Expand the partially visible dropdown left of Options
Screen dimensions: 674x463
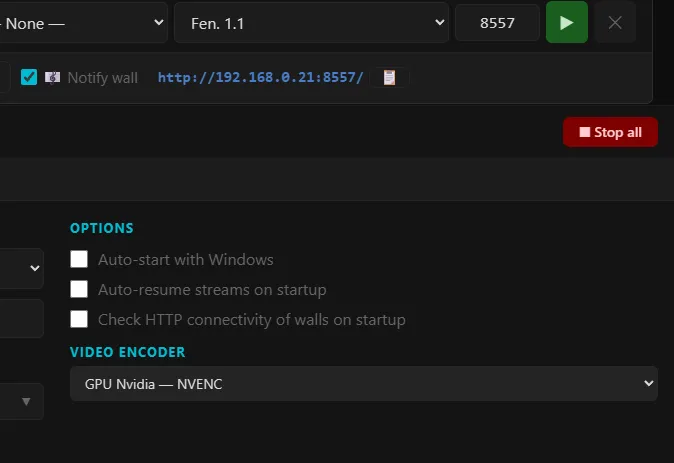tap(21, 268)
